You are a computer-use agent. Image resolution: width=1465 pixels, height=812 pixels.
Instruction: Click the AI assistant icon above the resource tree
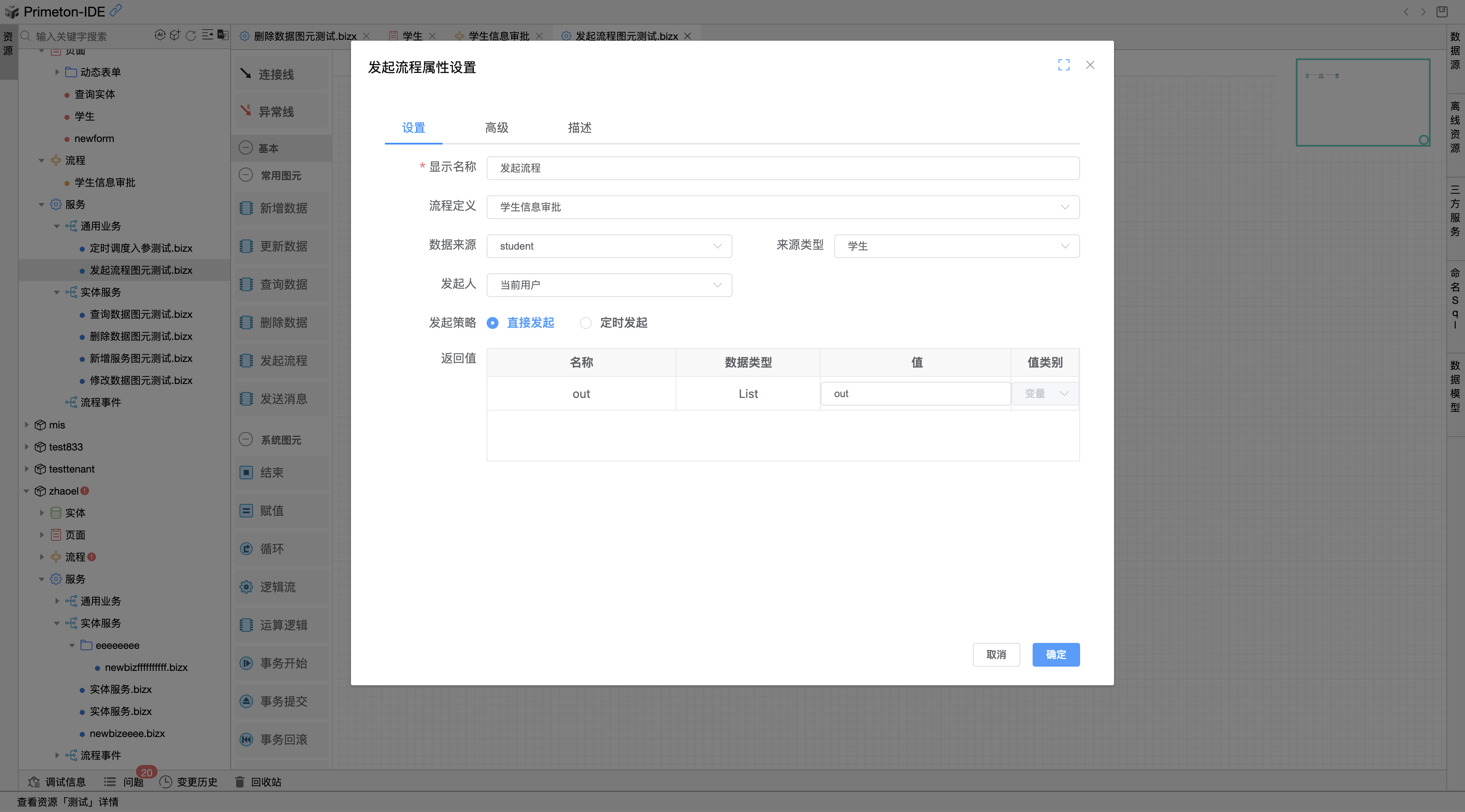click(160, 35)
